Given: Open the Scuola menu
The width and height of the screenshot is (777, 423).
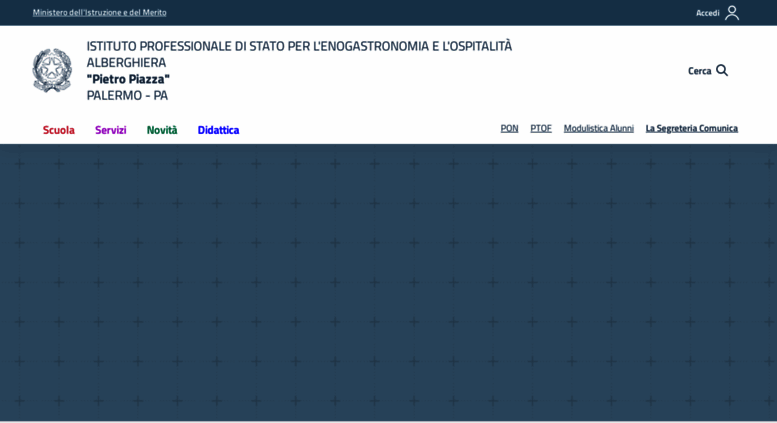Looking at the screenshot, I should pos(58,130).
